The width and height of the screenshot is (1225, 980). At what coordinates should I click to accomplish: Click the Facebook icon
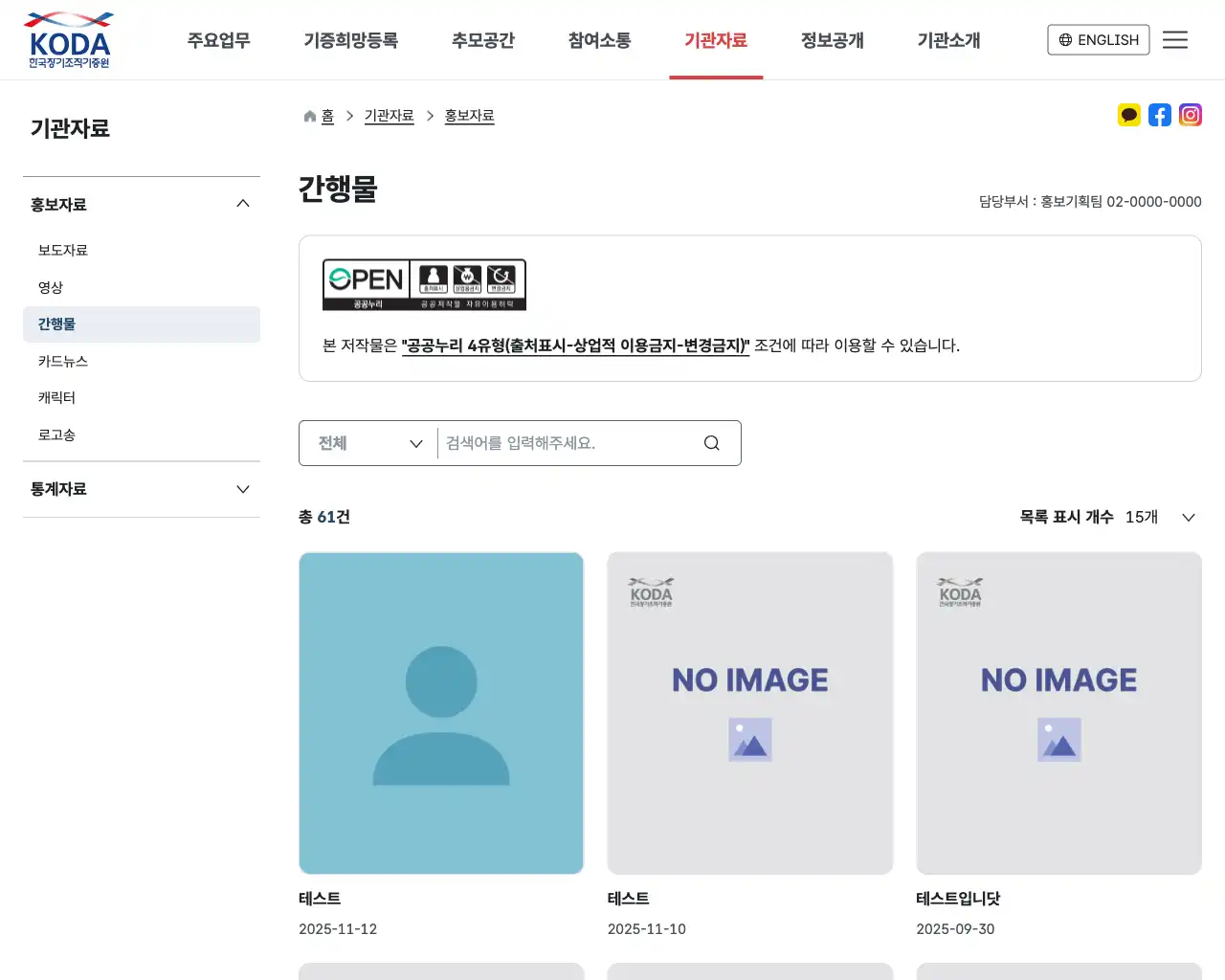[x=1160, y=115]
